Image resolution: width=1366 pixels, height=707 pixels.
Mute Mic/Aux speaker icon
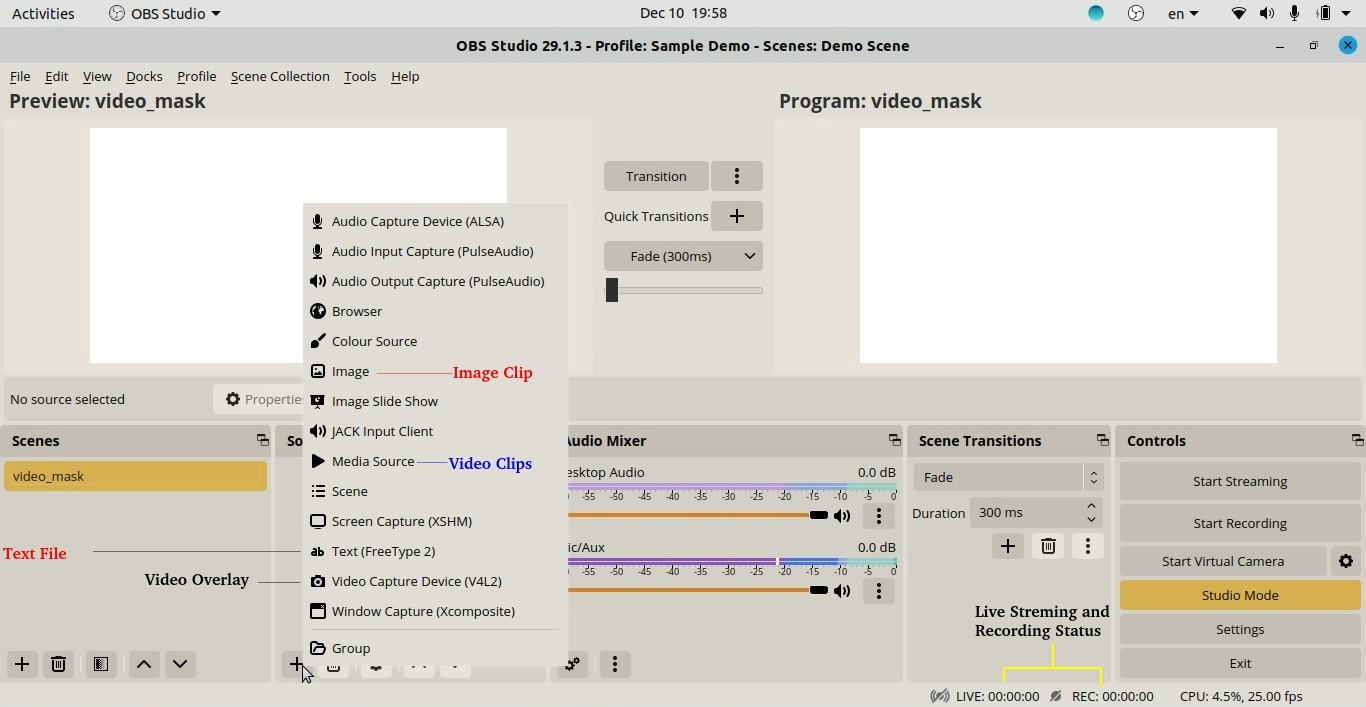pos(842,591)
